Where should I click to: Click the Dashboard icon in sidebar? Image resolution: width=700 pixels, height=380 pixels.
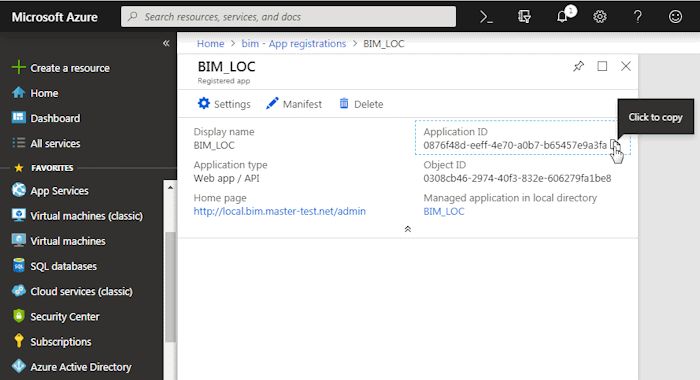pyautogui.click(x=18, y=117)
